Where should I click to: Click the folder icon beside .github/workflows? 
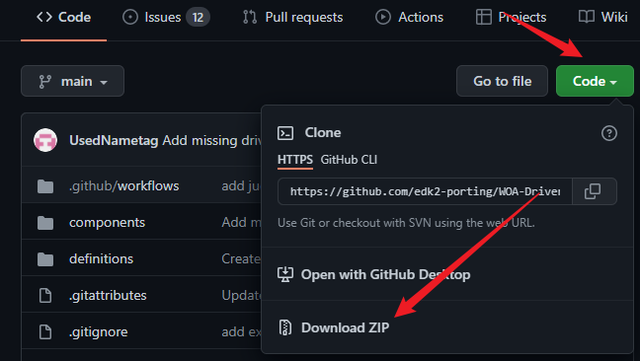[x=45, y=187]
